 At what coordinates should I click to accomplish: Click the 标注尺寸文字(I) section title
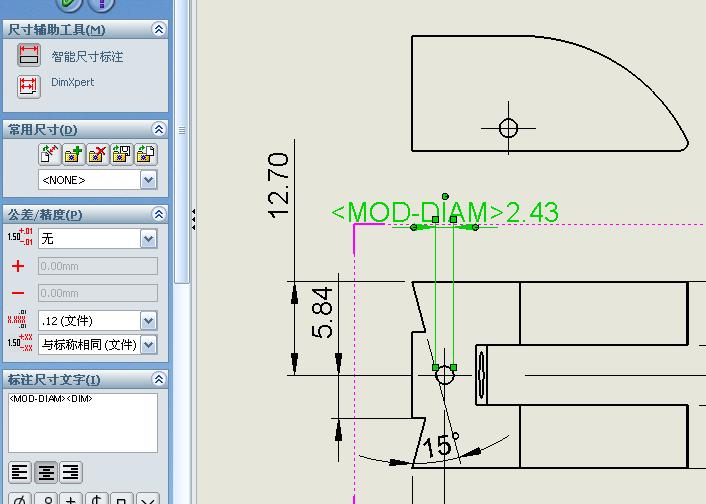click(x=54, y=380)
